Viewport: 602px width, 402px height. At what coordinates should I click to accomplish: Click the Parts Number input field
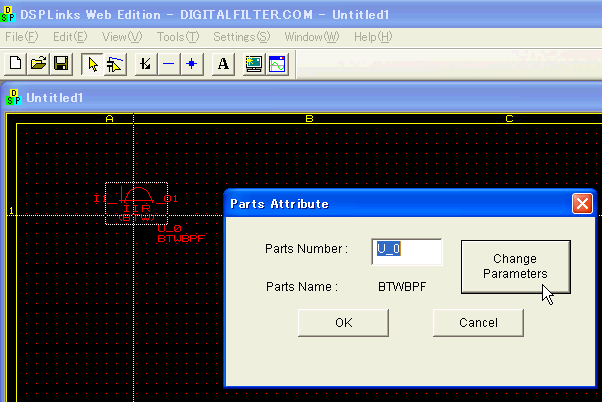pyautogui.click(x=407, y=251)
